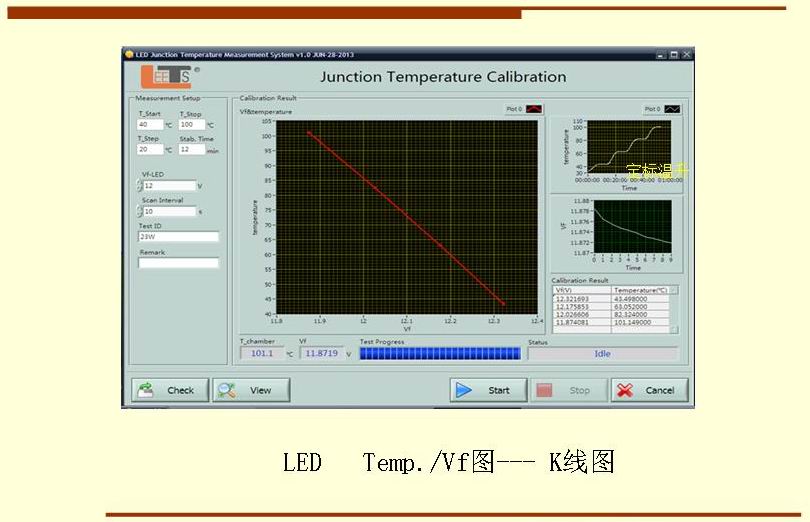Click the Scan Interval value field
This screenshot has height=522, width=810.
(169, 211)
